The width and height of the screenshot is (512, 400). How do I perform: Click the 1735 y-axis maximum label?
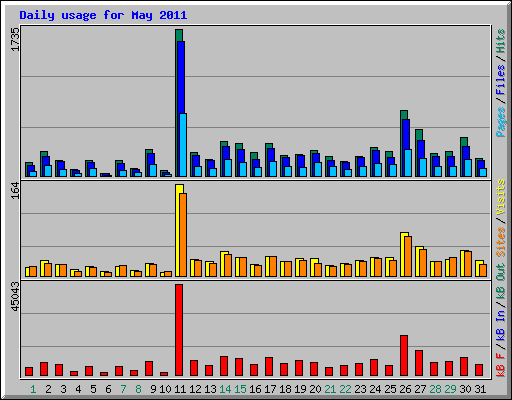[x=15, y=39]
